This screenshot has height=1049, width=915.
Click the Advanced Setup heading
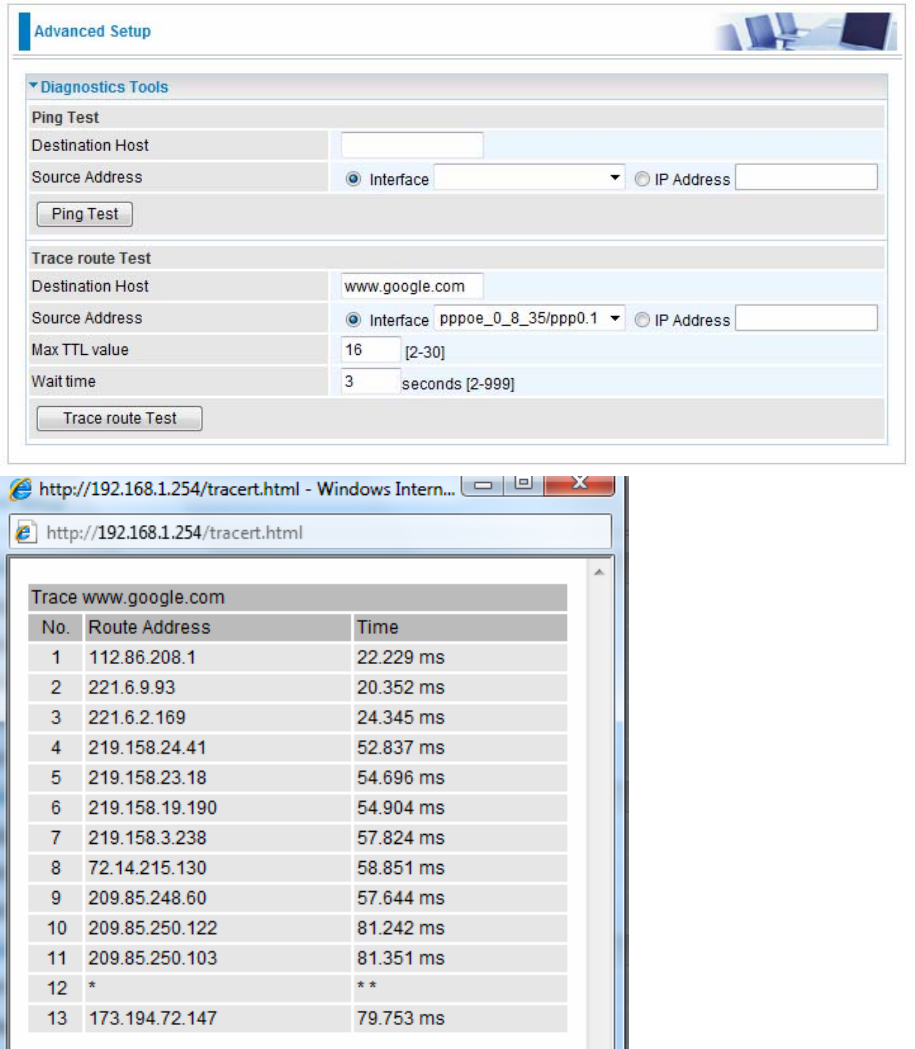pos(92,31)
